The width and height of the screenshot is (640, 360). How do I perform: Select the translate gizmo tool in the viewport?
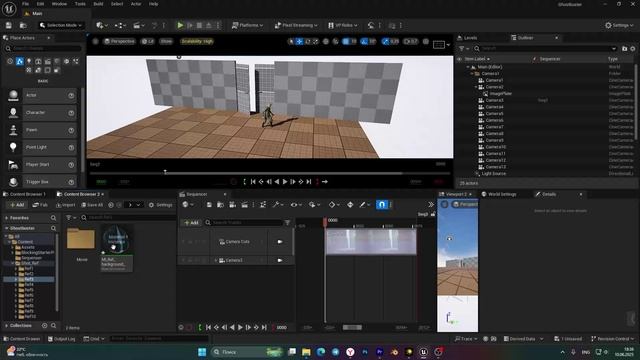pos(299,41)
